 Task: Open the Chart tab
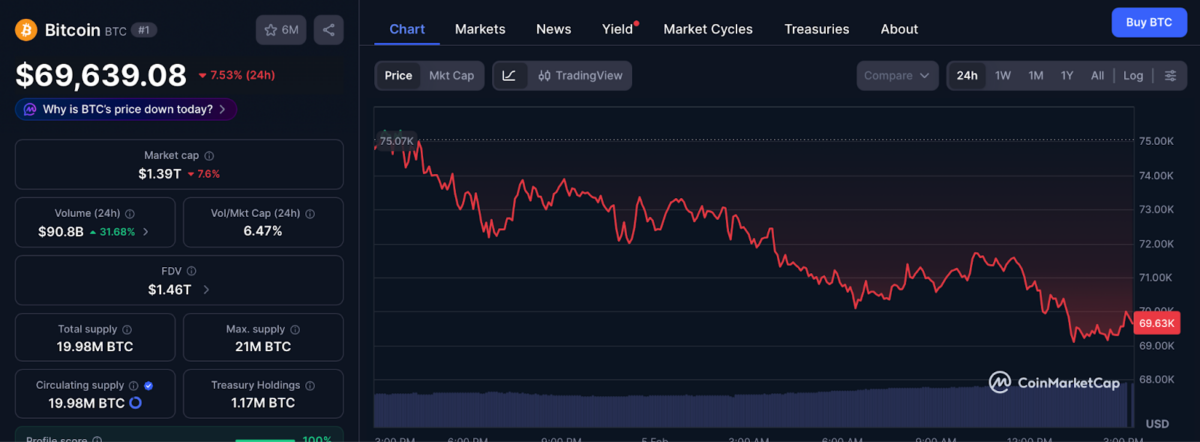pos(407,29)
